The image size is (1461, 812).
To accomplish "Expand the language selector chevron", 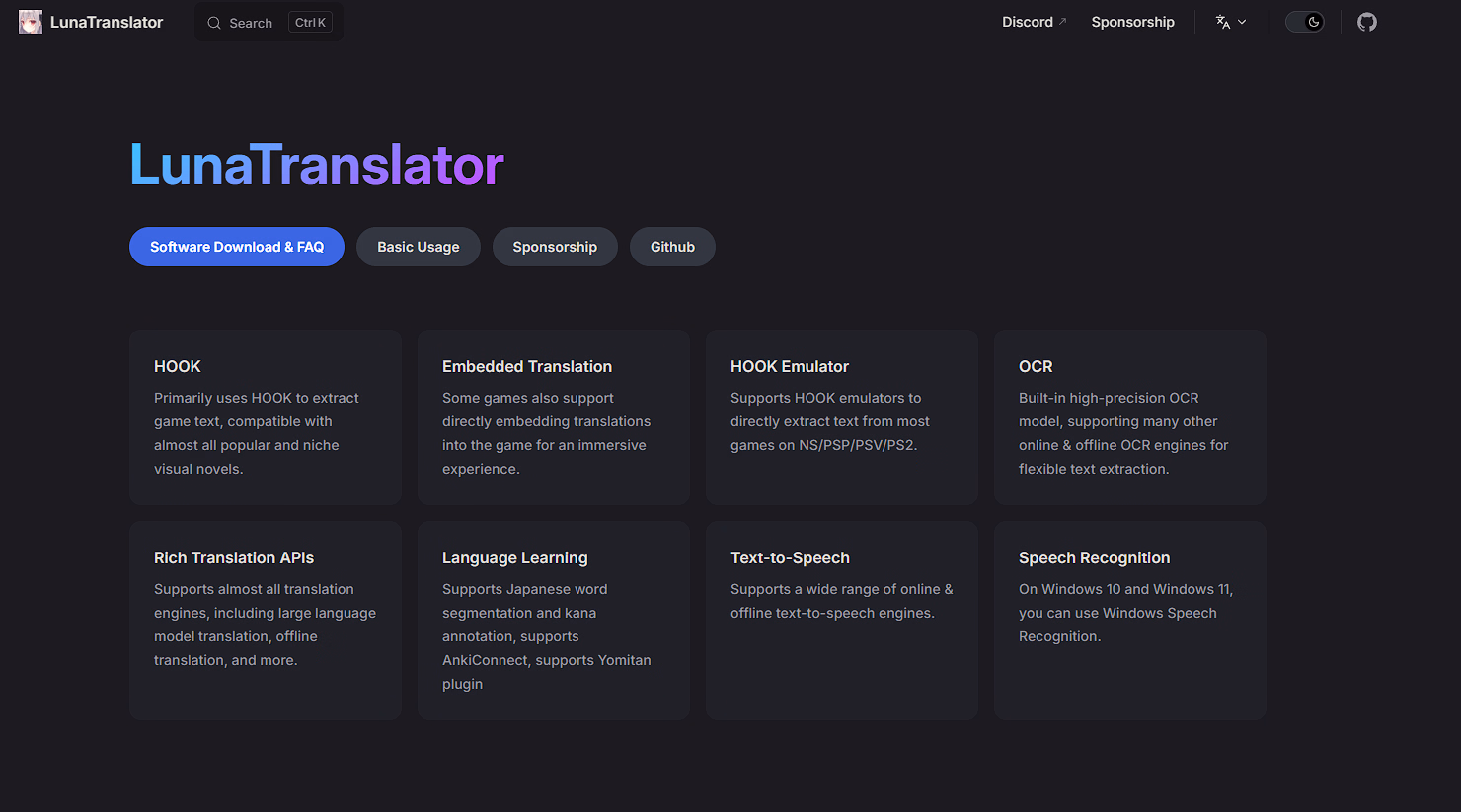I will pyautogui.click(x=1242, y=22).
